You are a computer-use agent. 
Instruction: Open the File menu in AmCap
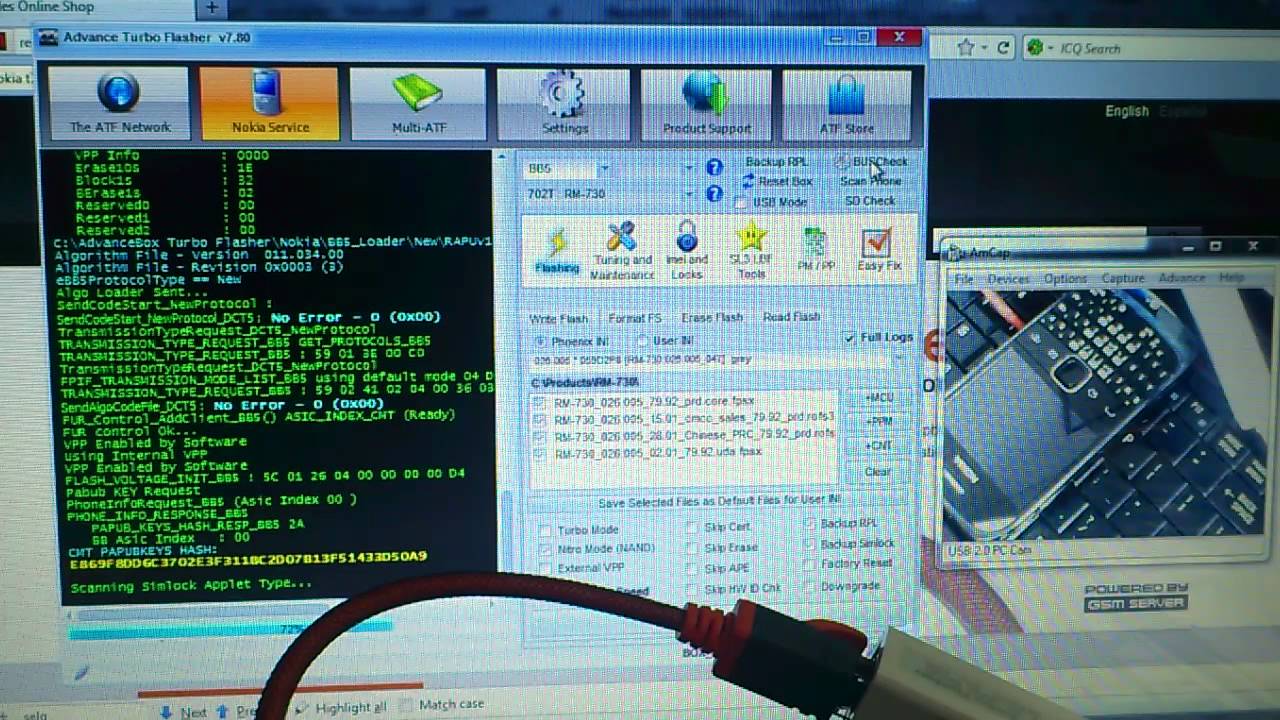pos(963,278)
